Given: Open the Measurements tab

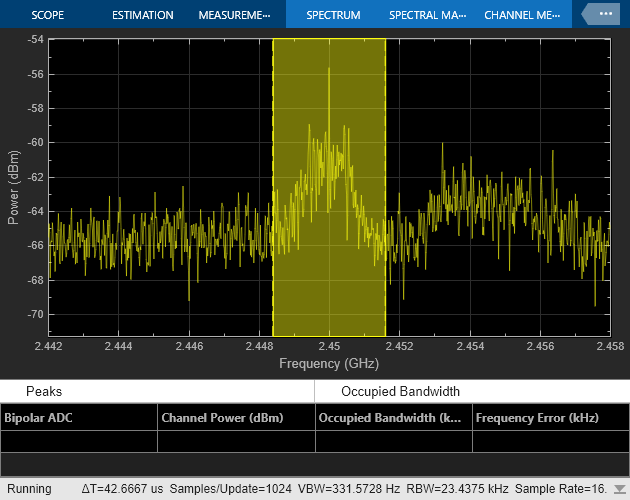Looking at the screenshot, I should click(234, 15).
